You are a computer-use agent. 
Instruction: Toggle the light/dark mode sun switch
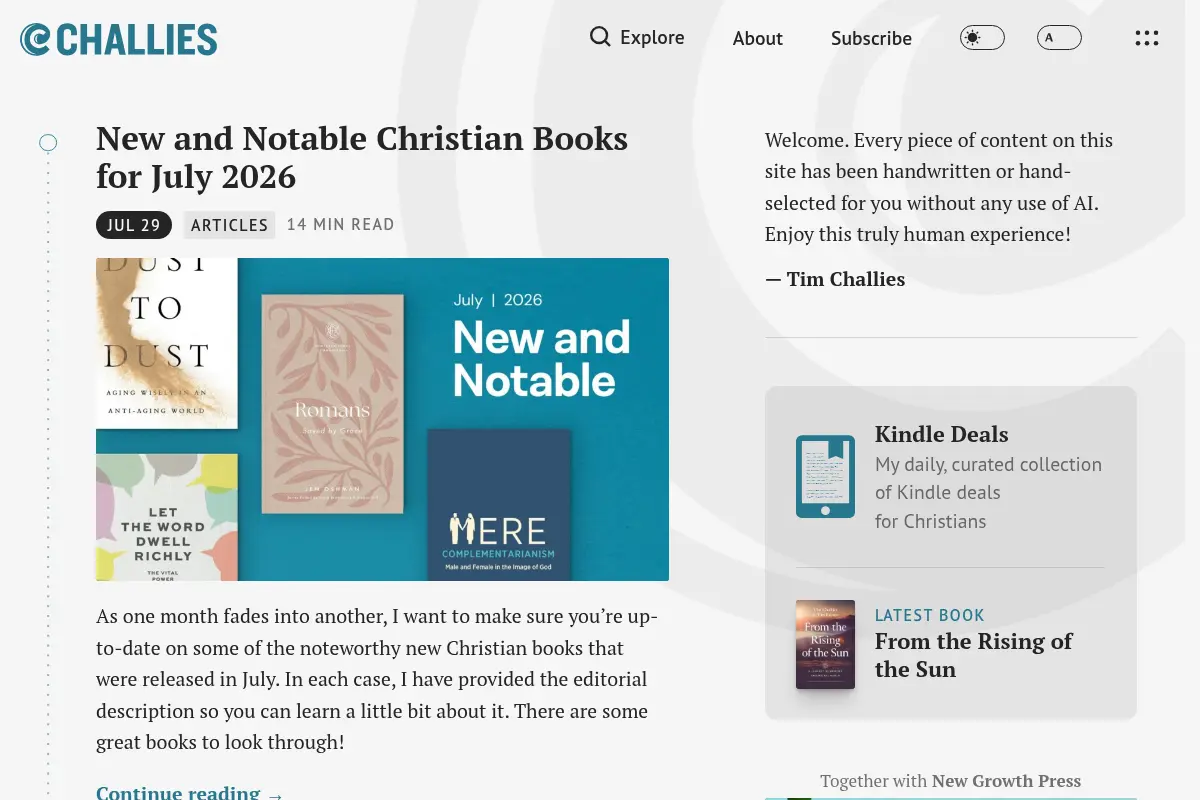tap(982, 38)
